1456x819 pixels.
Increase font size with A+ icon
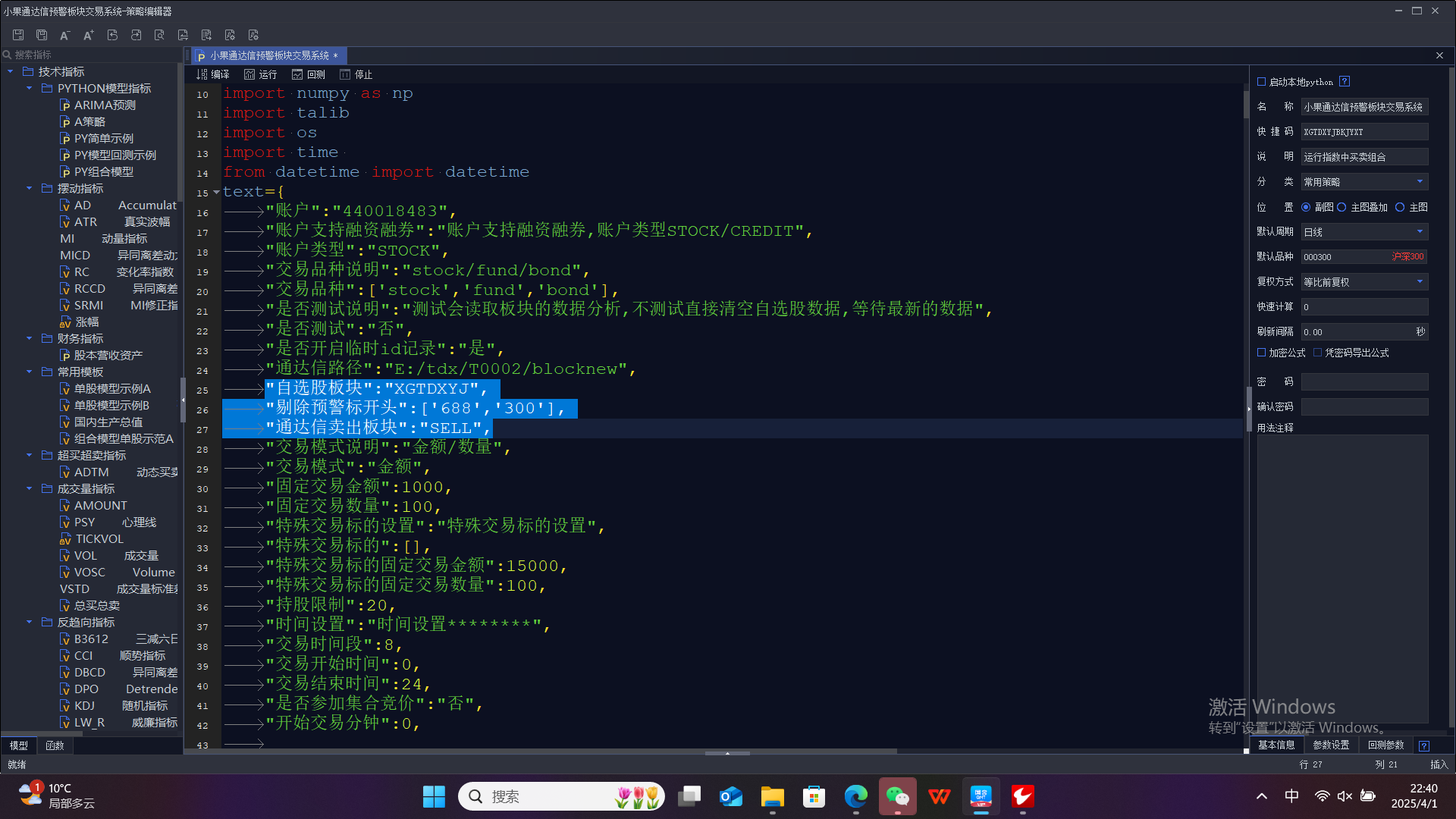pos(89,35)
